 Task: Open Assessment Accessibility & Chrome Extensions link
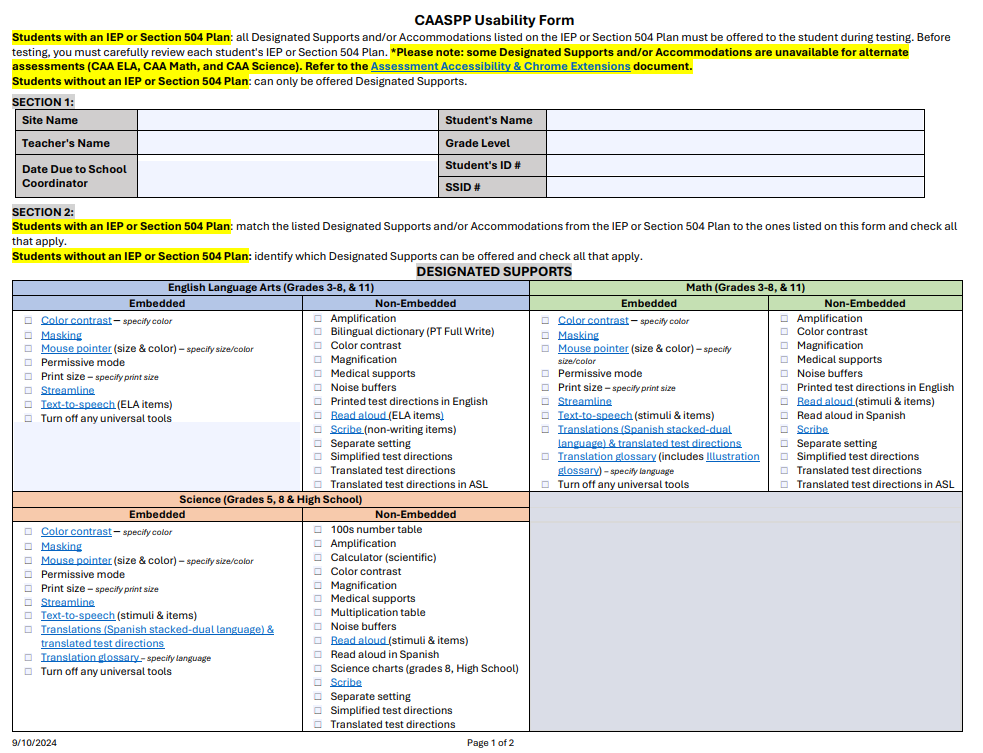[x=500, y=66]
